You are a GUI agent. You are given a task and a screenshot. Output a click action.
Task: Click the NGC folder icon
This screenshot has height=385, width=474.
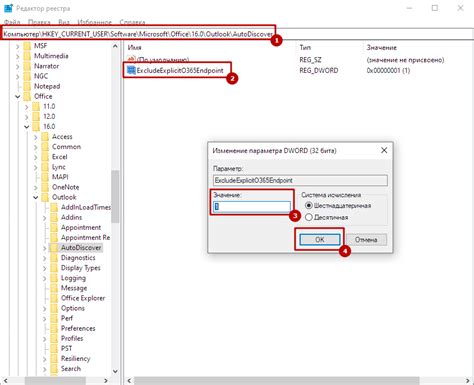pos(27,76)
